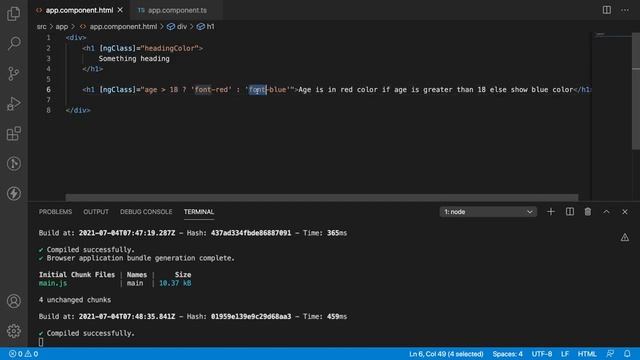Split the terminal panel
640x360 pixels.
point(569,212)
